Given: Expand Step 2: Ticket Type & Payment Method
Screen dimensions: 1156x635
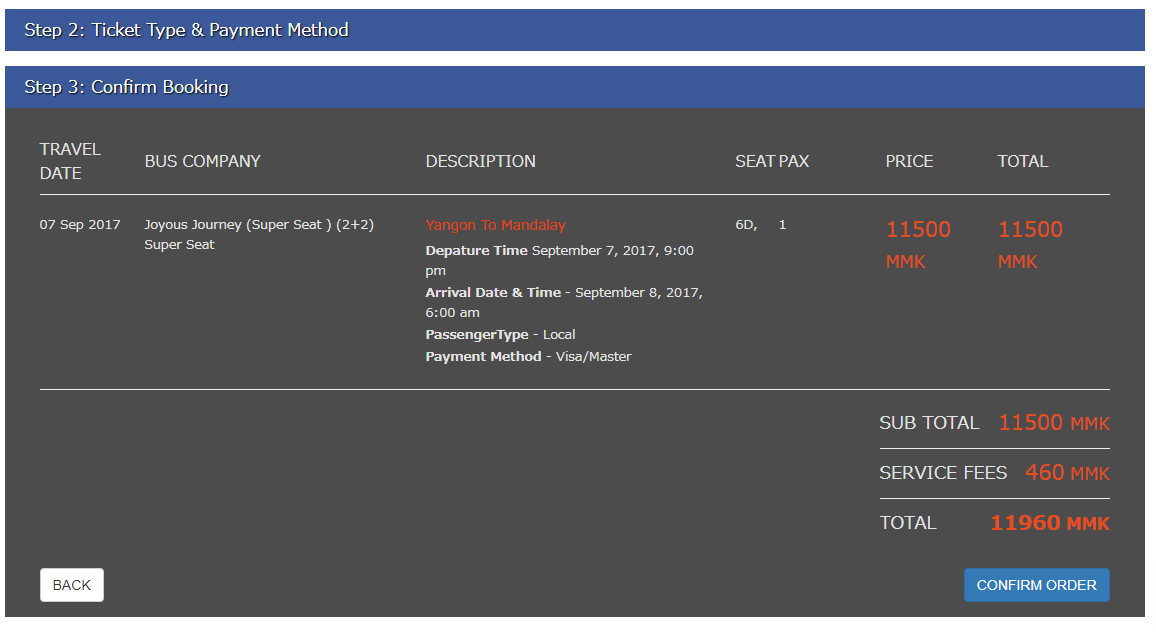Looking at the screenshot, I should [187, 30].
